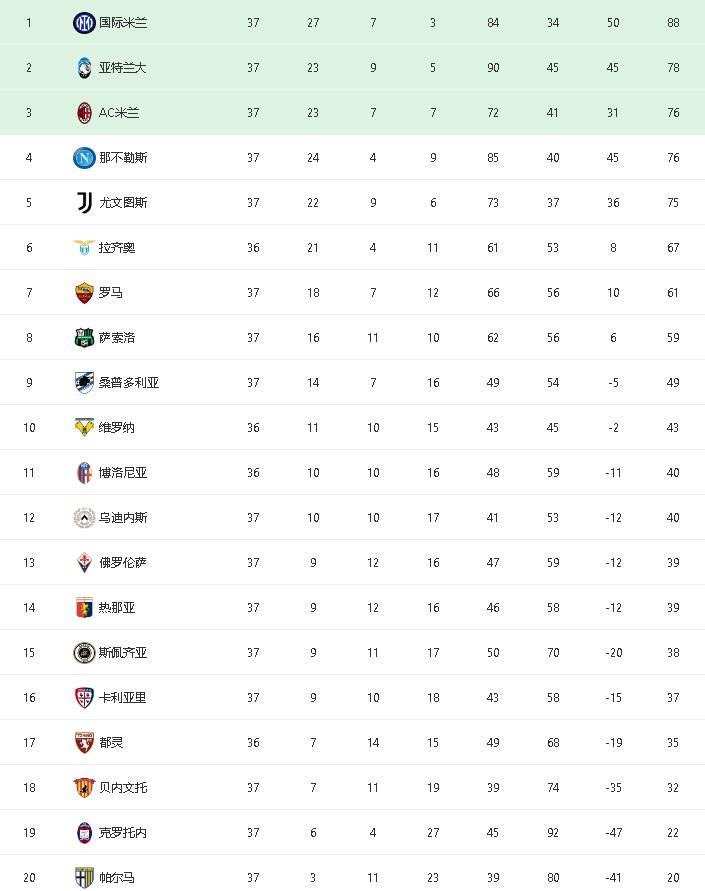The height and width of the screenshot is (891, 705).
Task: Click the Atalanta team logo
Action: pos(84,68)
